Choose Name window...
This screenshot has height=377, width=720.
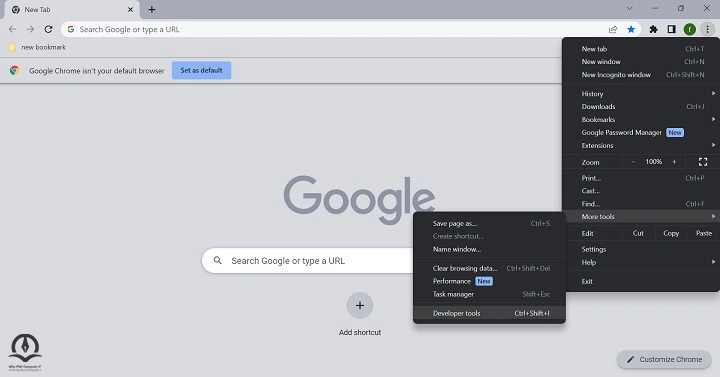point(489,249)
